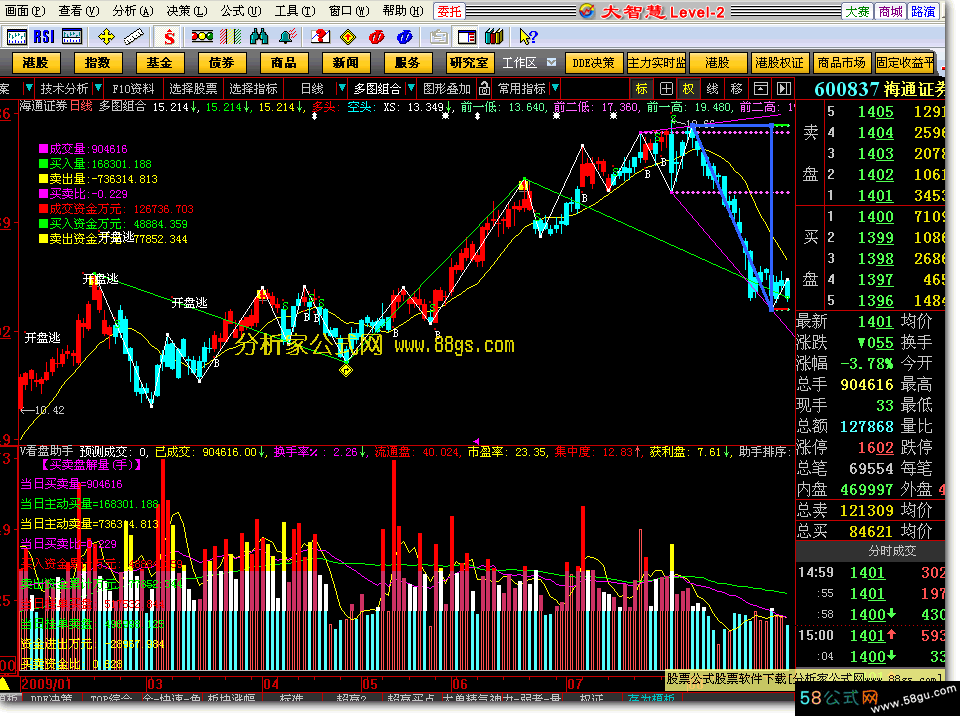960x716 pixels.
Task: Open the alarm bell alert icon
Action: 287,37
